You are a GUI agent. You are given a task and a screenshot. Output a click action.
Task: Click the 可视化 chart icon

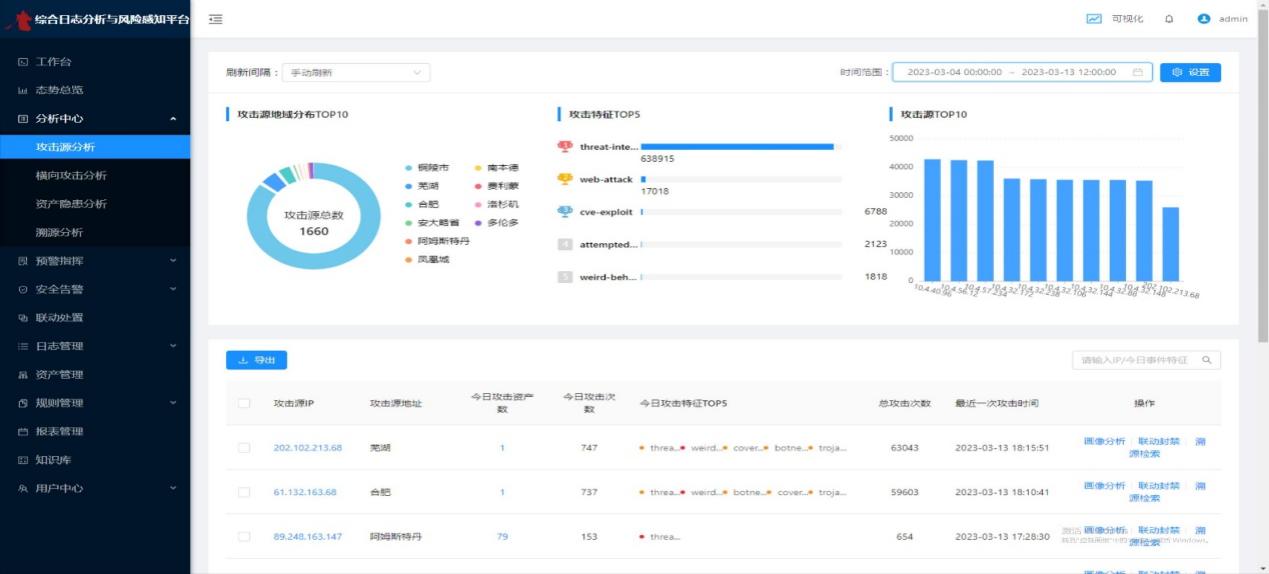(x=1094, y=19)
